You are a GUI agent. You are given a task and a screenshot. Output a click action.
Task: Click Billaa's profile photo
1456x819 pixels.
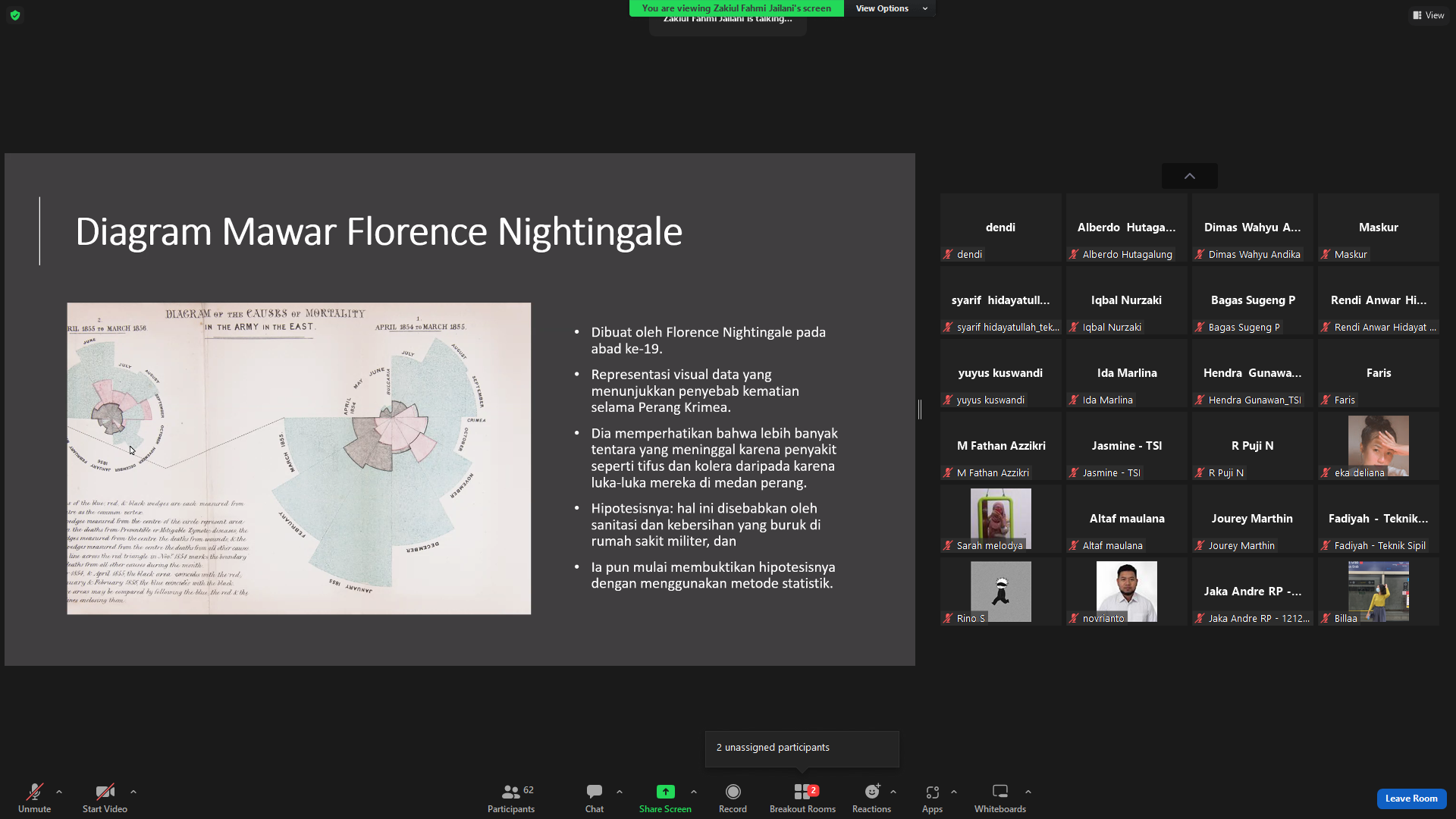(x=1379, y=591)
